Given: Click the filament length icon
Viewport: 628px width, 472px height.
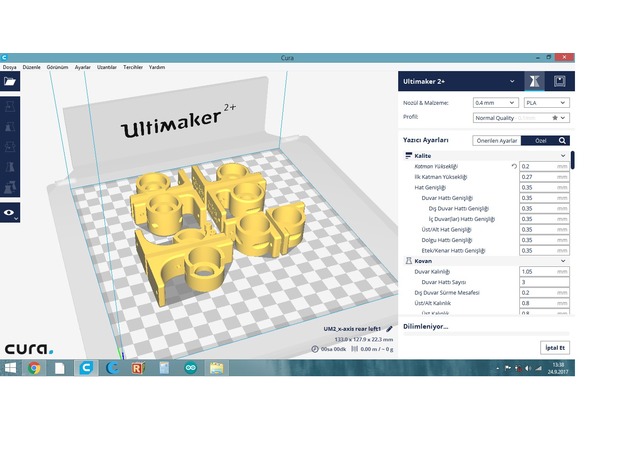Looking at the screenshot, I should click(354, 349).
